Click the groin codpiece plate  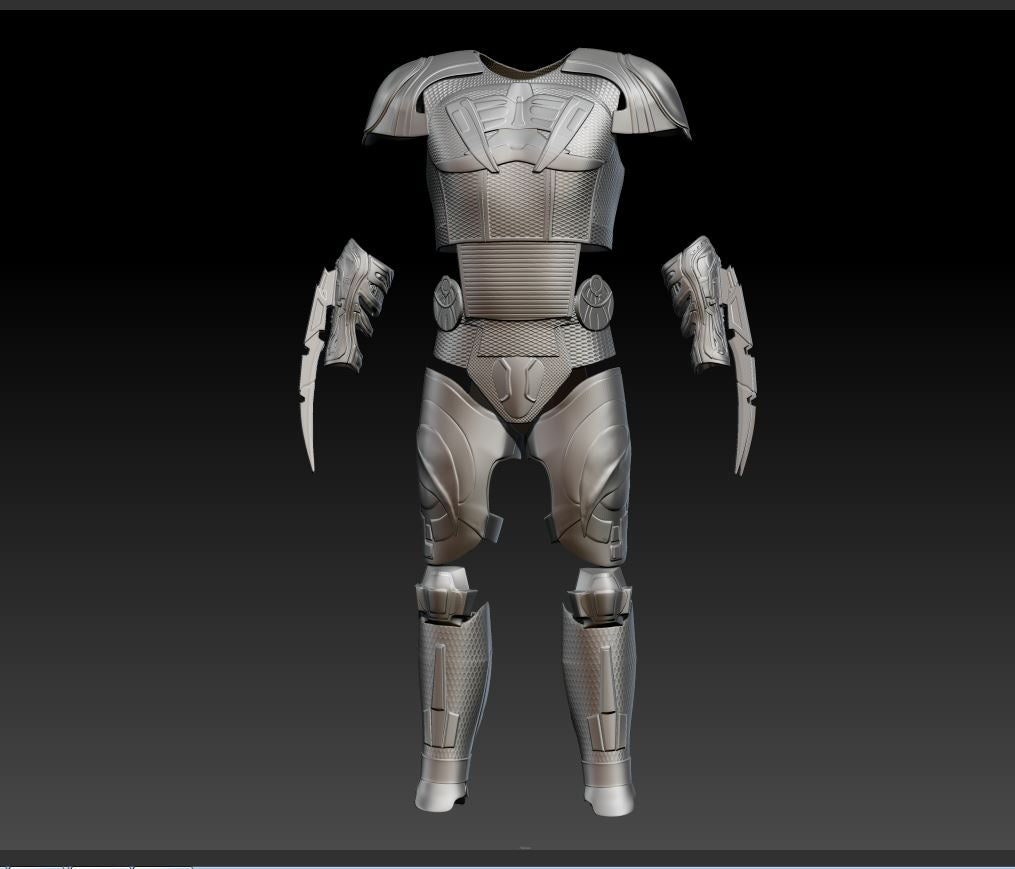coord(517,380)
